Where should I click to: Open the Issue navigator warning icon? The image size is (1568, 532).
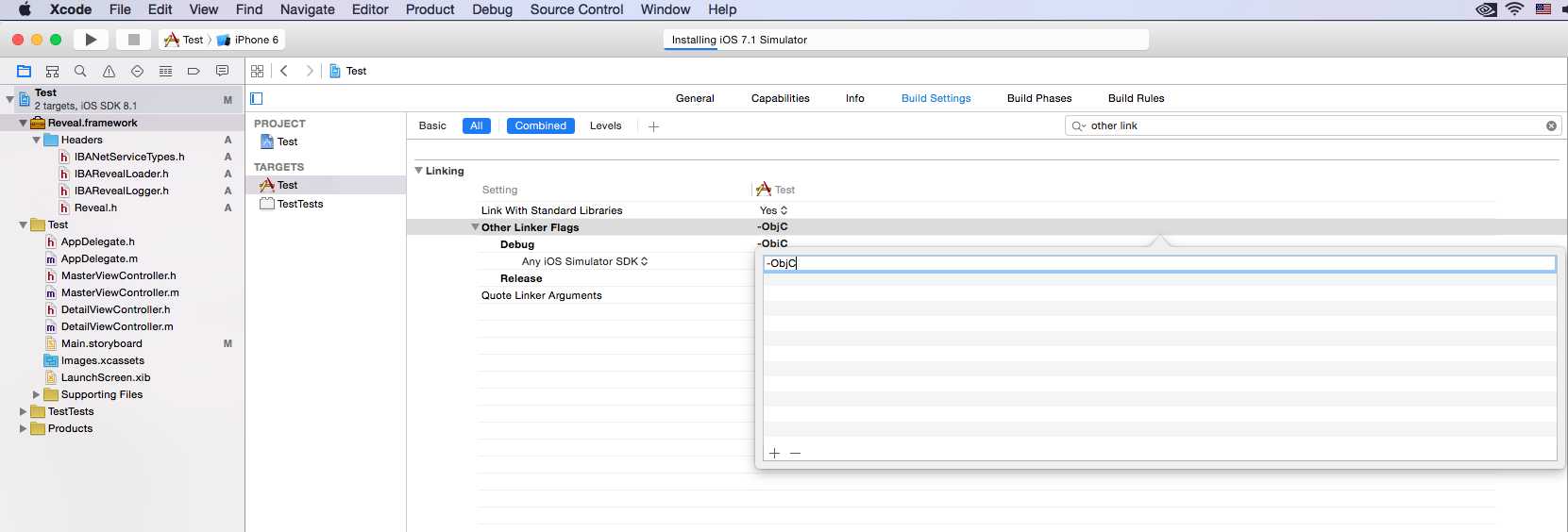109,71
